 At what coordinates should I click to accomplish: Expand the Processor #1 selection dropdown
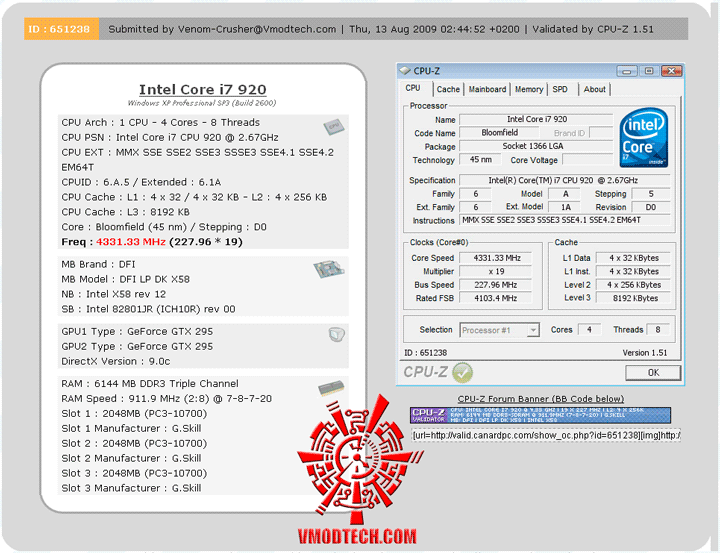tap(533, 330)
